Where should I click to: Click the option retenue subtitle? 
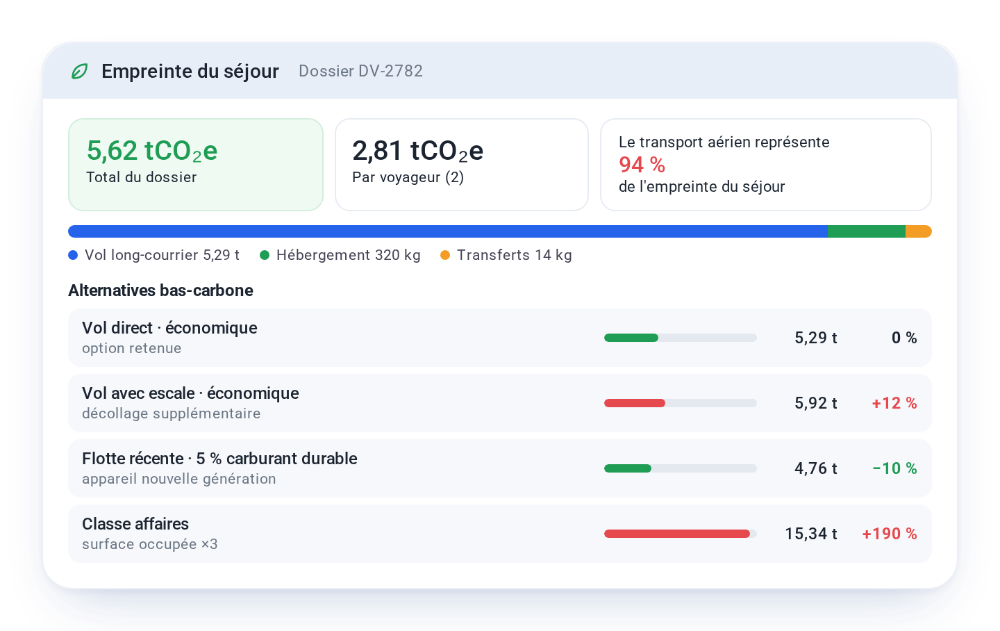coord(131,348)
